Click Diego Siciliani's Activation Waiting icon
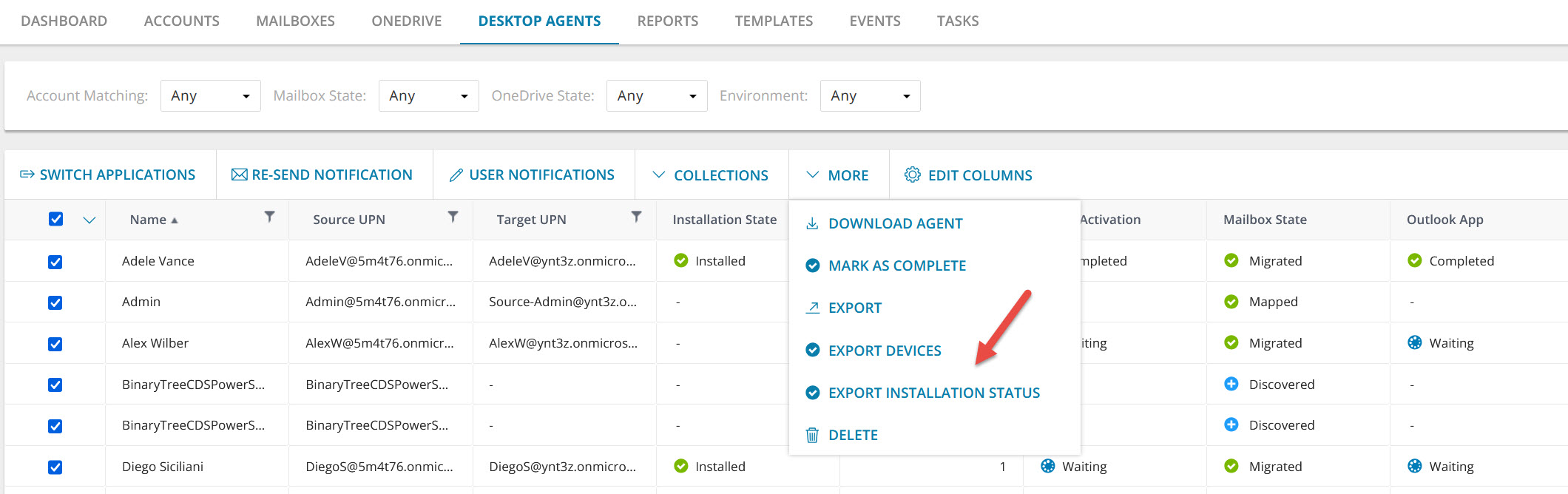The height and width of the screenshot is (494, 1568). click(x=1048, y=466)
